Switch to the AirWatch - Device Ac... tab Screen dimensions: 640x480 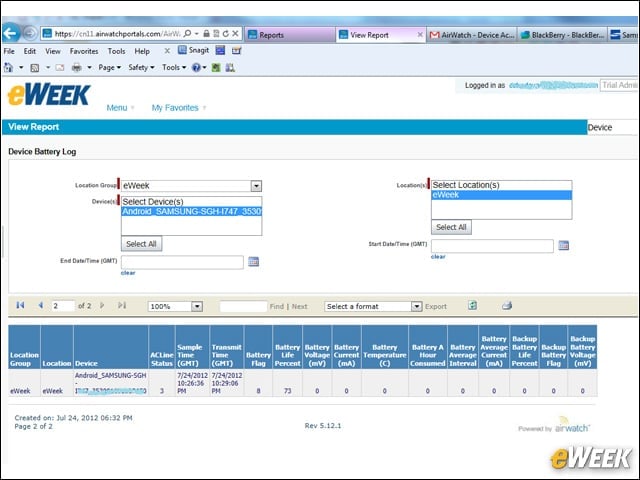(x=471, y=35)
